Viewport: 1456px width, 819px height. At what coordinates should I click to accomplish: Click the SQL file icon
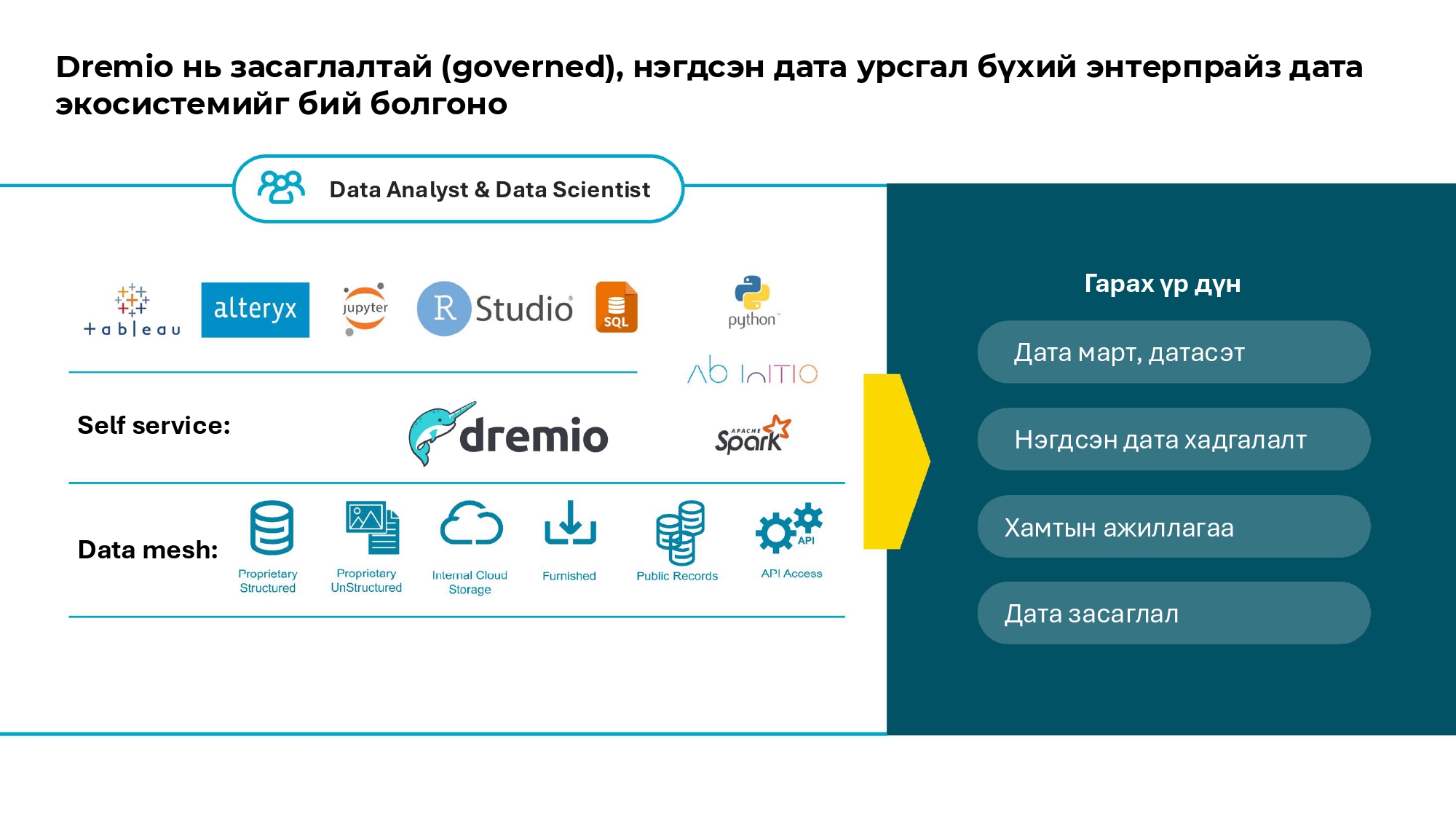617,309
